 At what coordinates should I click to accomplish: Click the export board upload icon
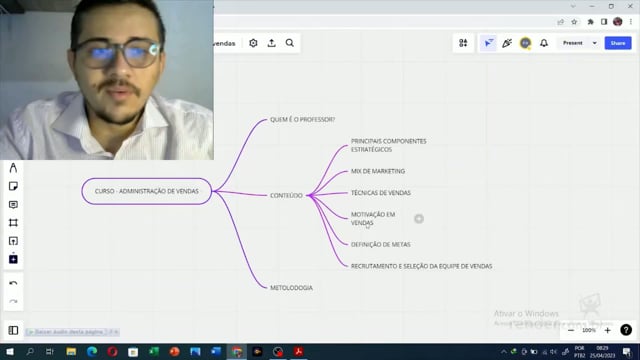pyautogui.click(x=271, y=43)
